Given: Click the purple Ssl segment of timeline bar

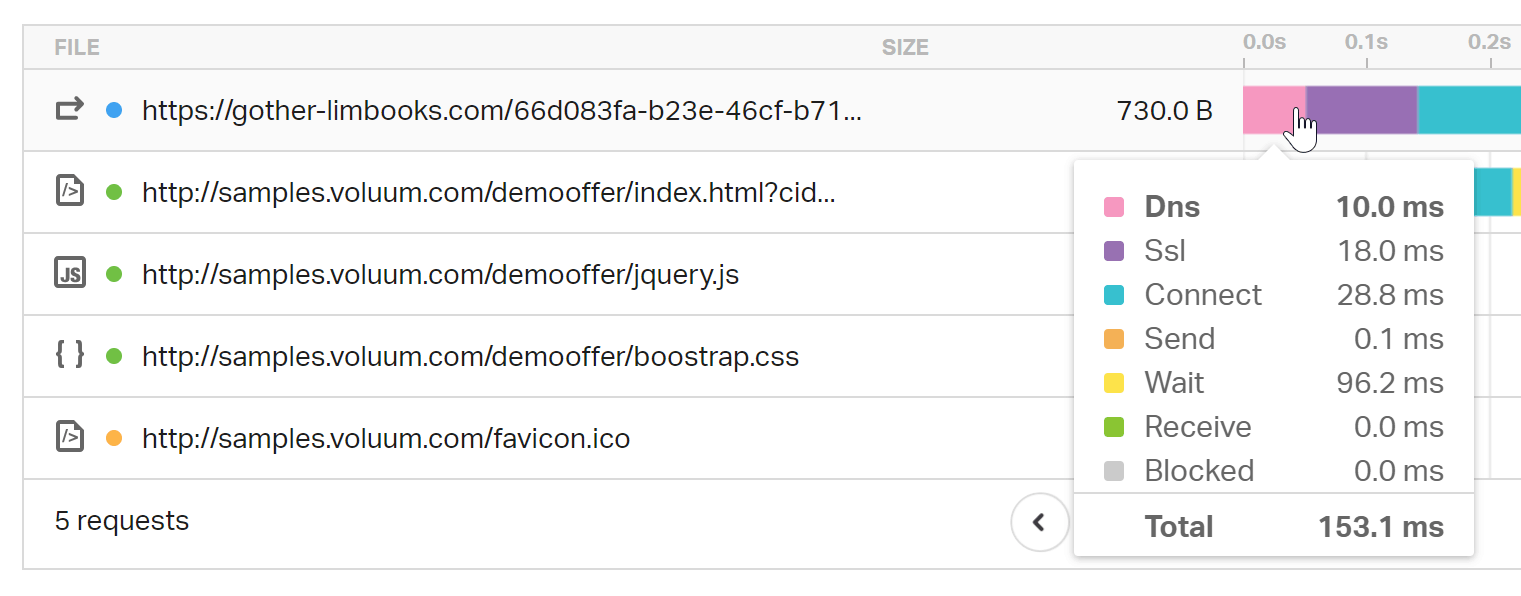Looking at the screenshot, I should click(1362, 110).
